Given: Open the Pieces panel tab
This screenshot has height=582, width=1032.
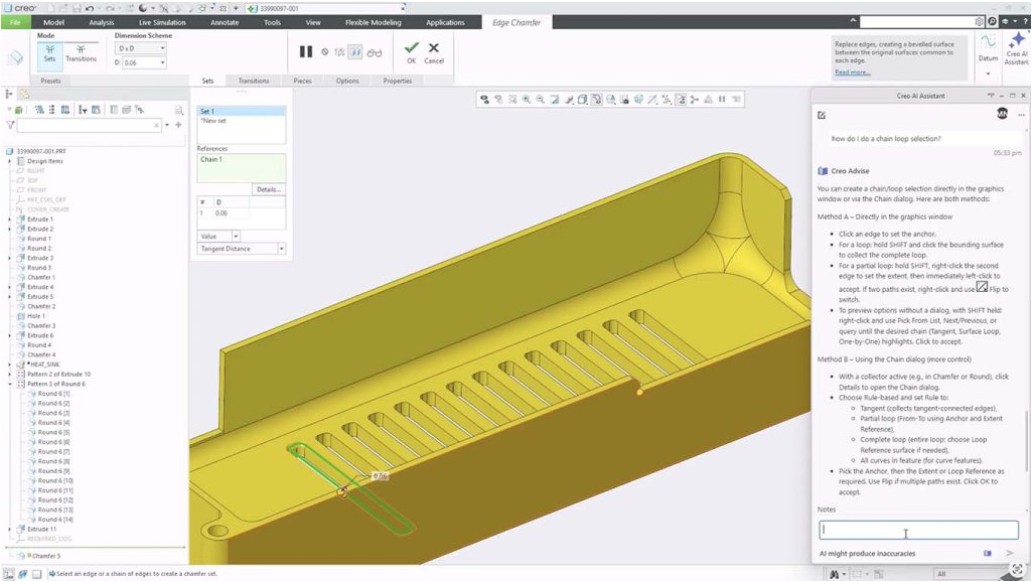Looking at the screenshot, I should (302, 81).
